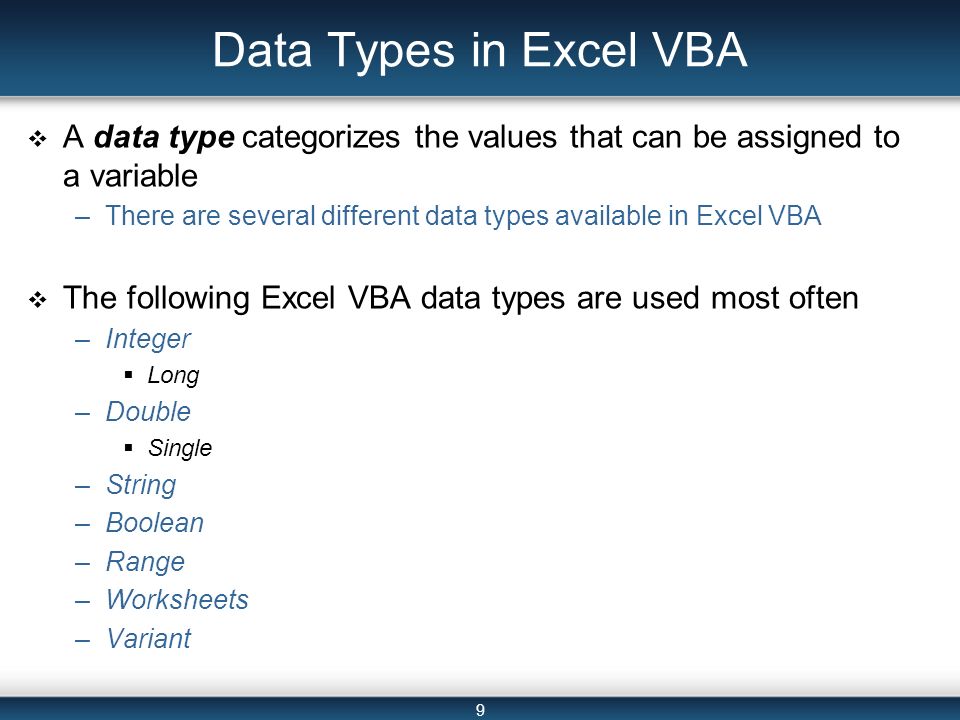Screen dimensions: 960x720
Task: Click the square bullet beside Long
Action: (129, 375)
